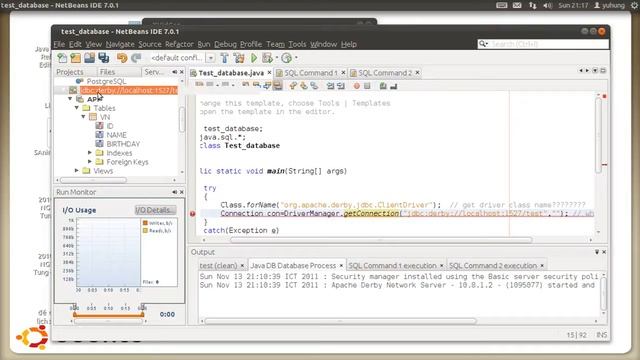The height and width of the screenshot is (360, 640).
Task: Click the gray Redo arrow icon
Action: coord(136,58)
